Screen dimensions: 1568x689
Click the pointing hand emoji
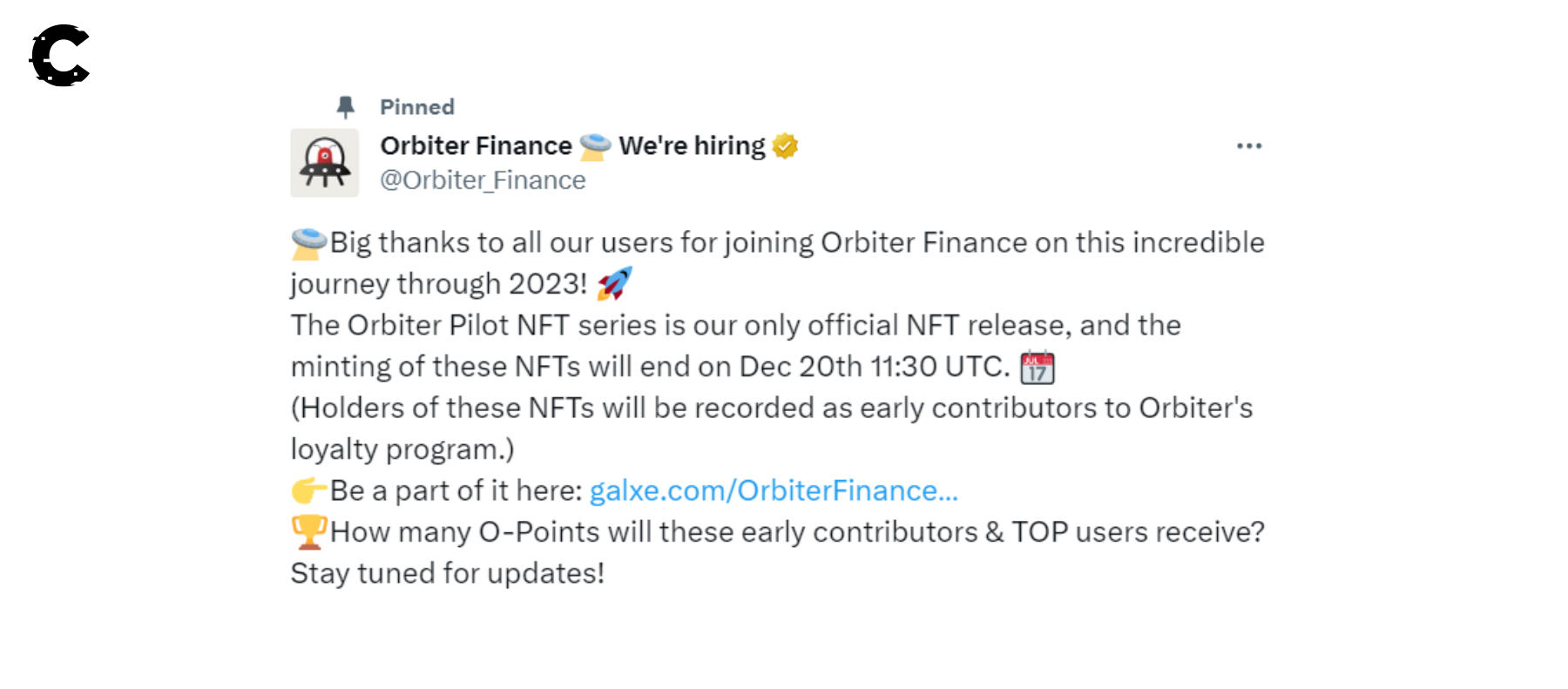click(x=308, y=490)
